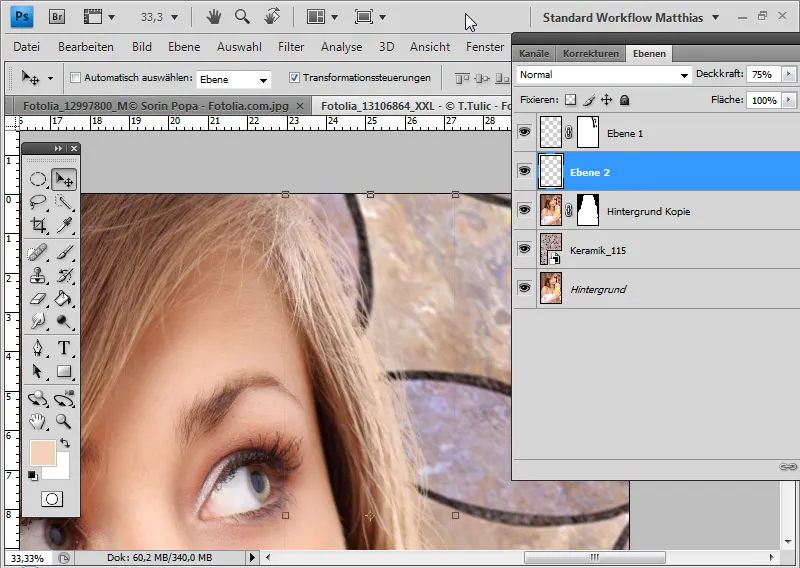Viewport: 800px width, 568px height.
Task: Hide the Ebene 1 layer
Action: [x=524, y=132]
